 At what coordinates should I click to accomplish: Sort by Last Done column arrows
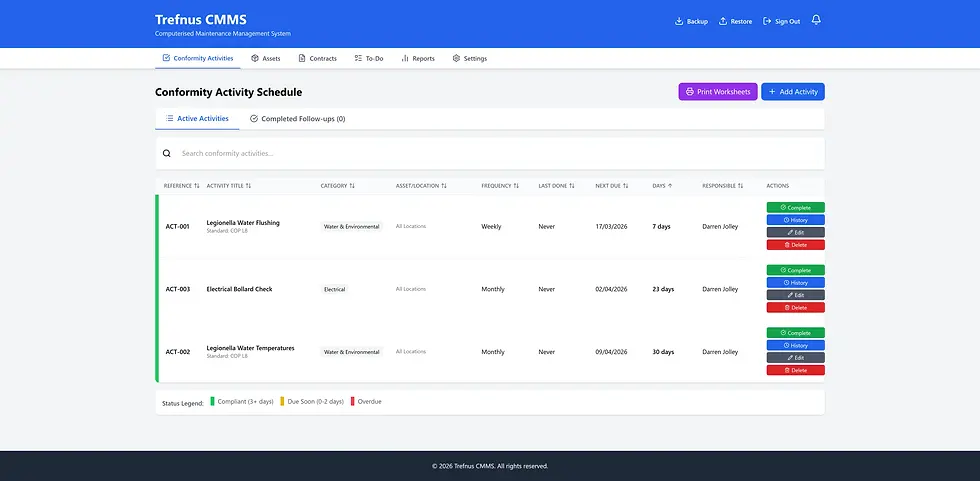click(572, 186)
